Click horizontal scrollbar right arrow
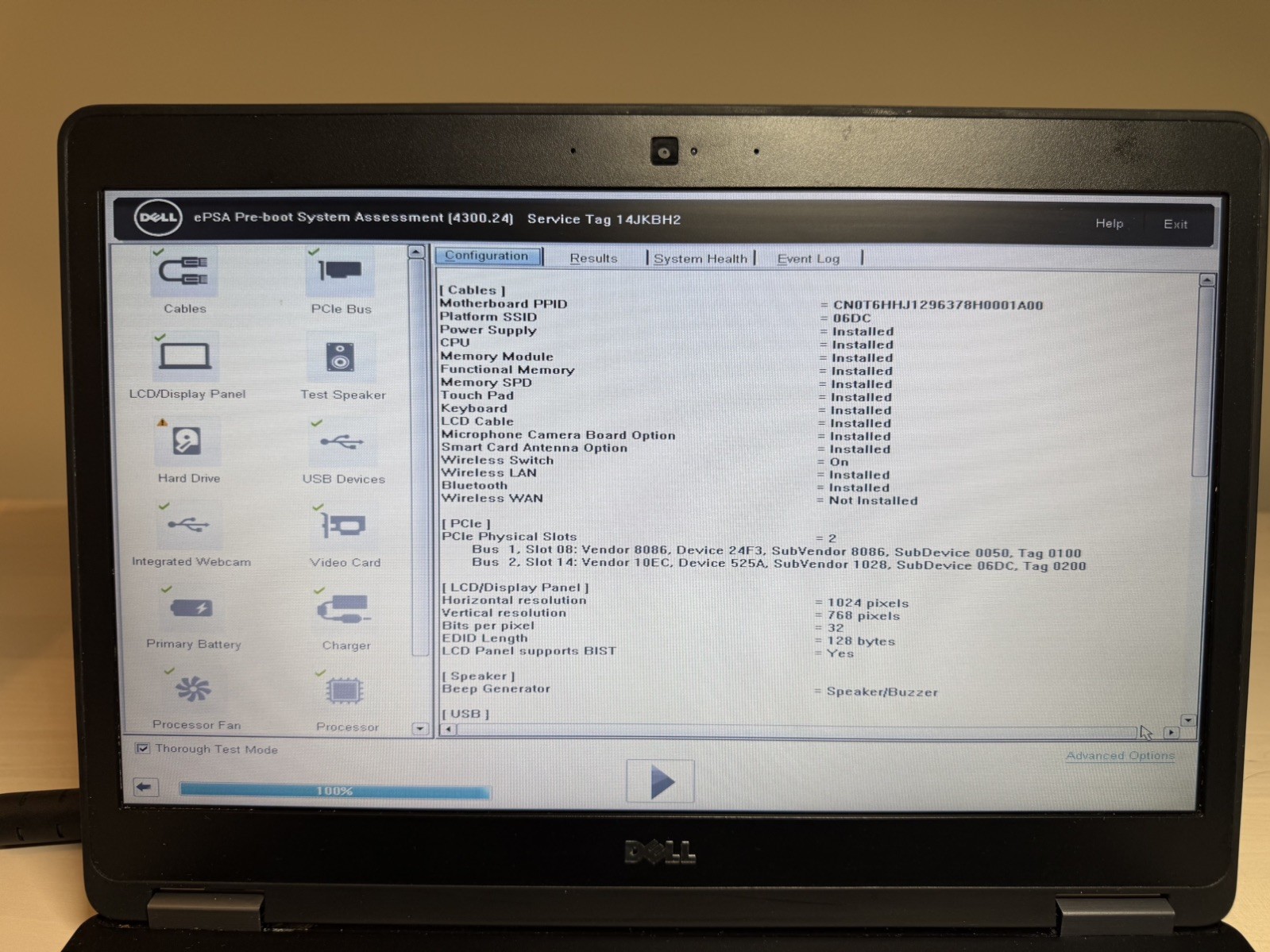 coord(1171,733)
